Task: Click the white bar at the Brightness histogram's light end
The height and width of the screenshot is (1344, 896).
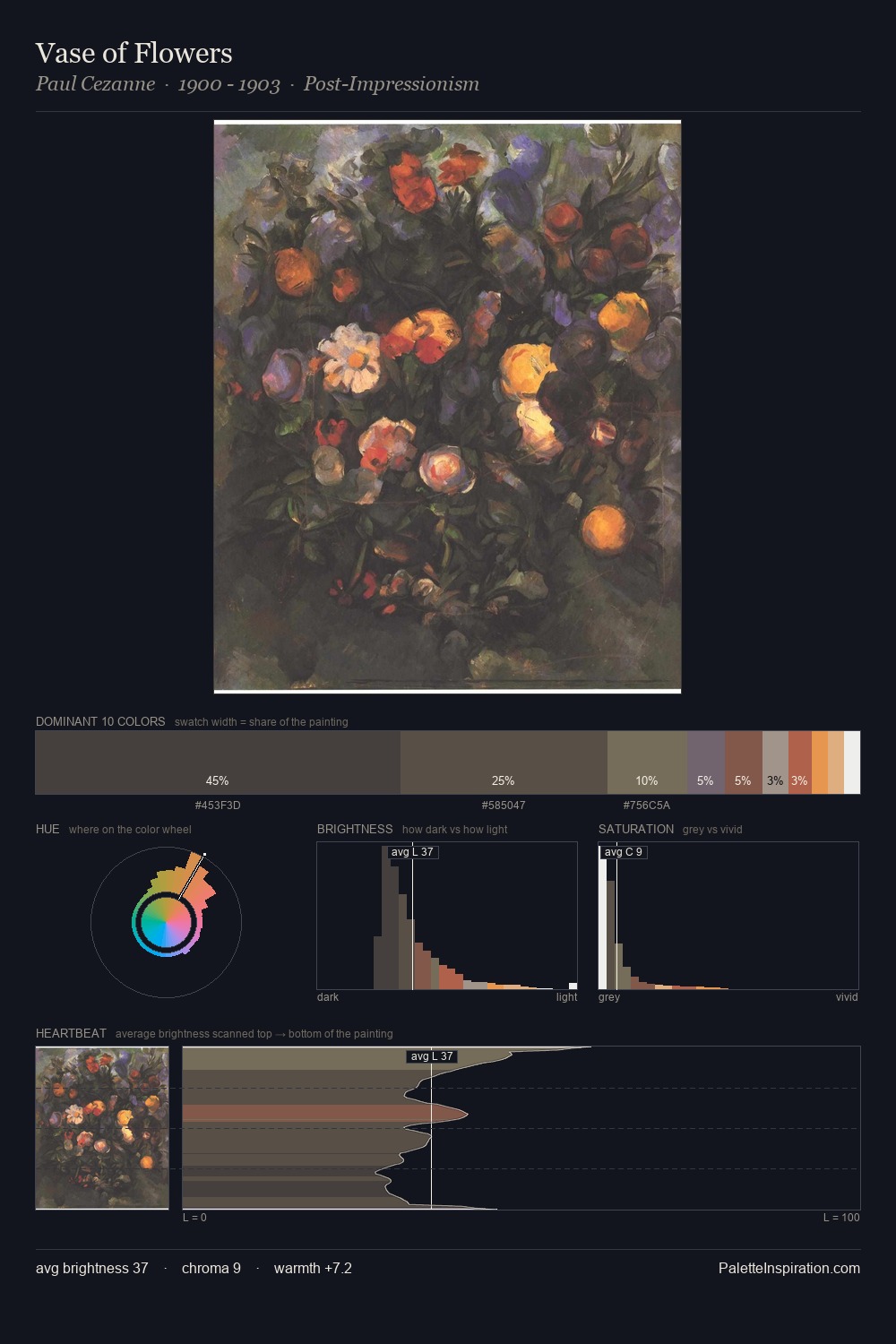Action: pos(573,986)
